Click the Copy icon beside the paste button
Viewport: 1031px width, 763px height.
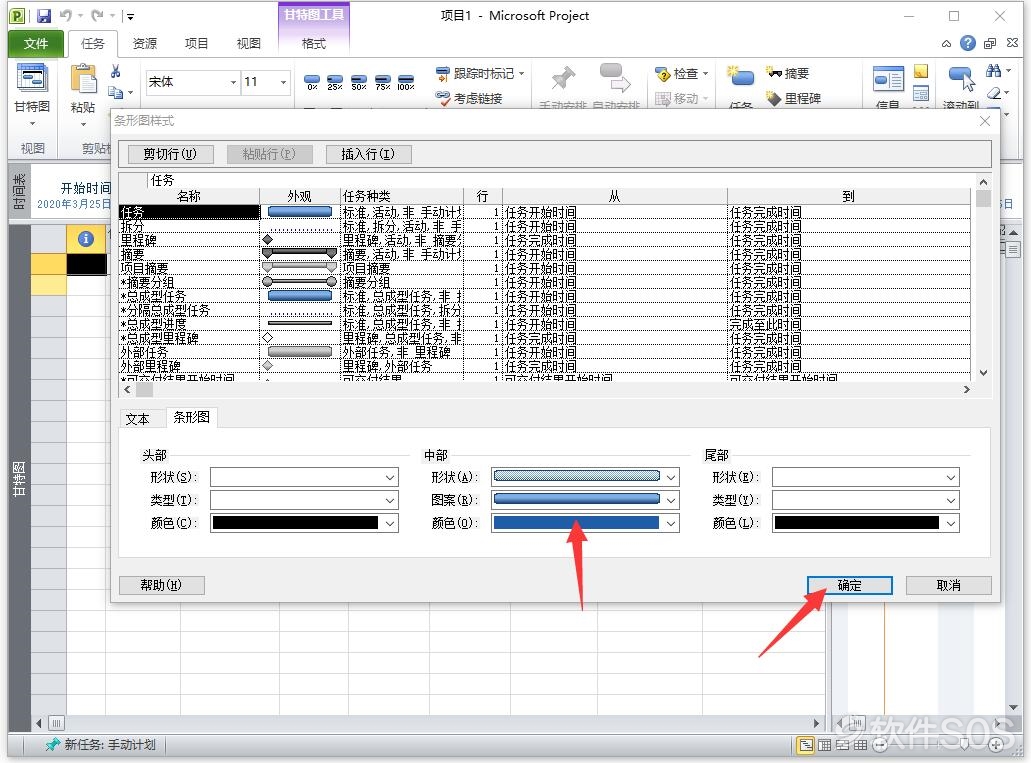(x=116, y=92)
